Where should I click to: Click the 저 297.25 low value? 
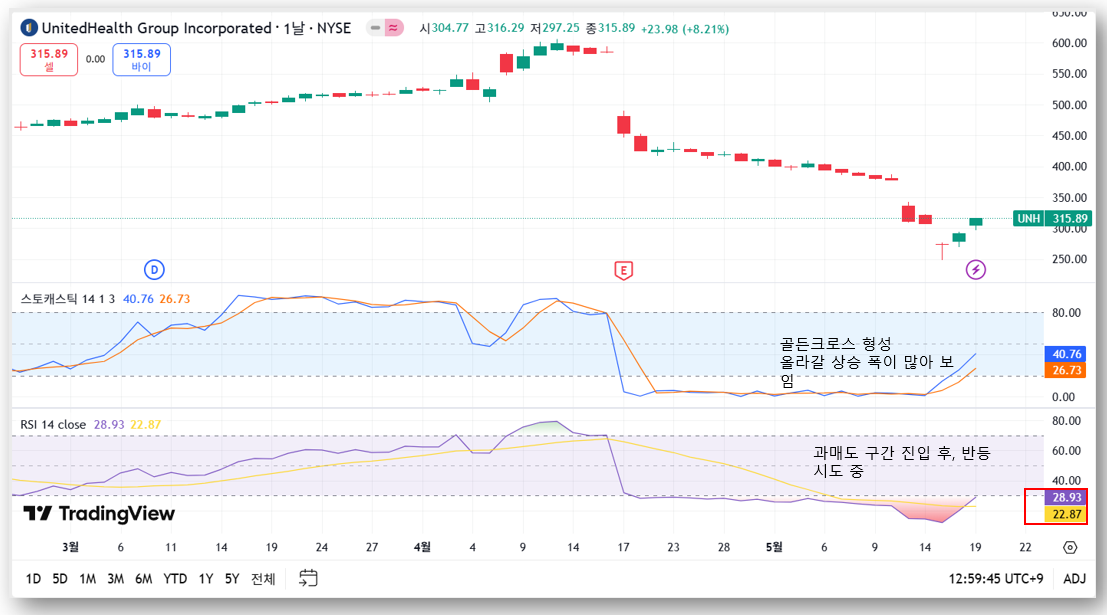pos(555,28)
